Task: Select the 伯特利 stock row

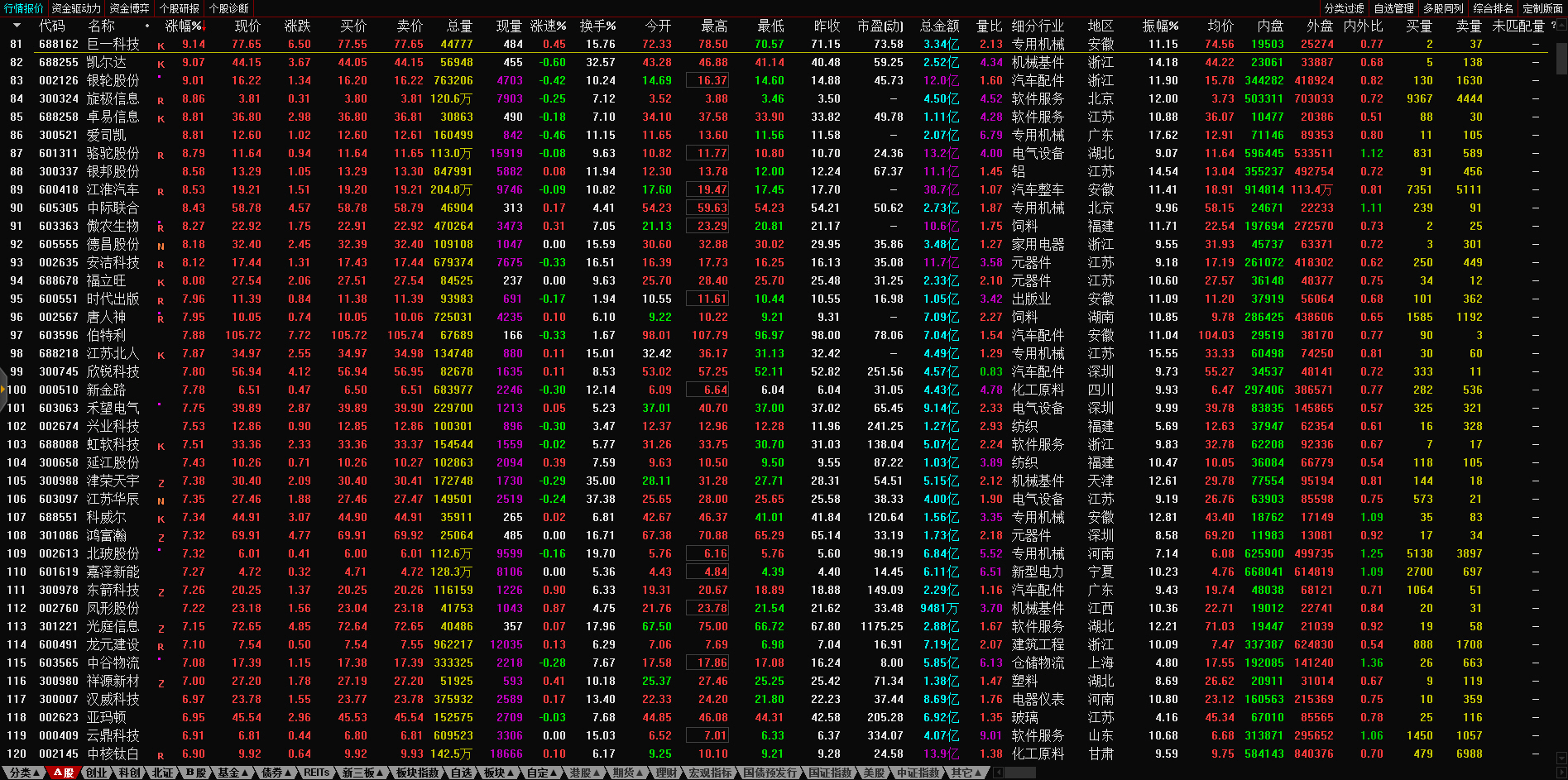Action: click(107, 335)
